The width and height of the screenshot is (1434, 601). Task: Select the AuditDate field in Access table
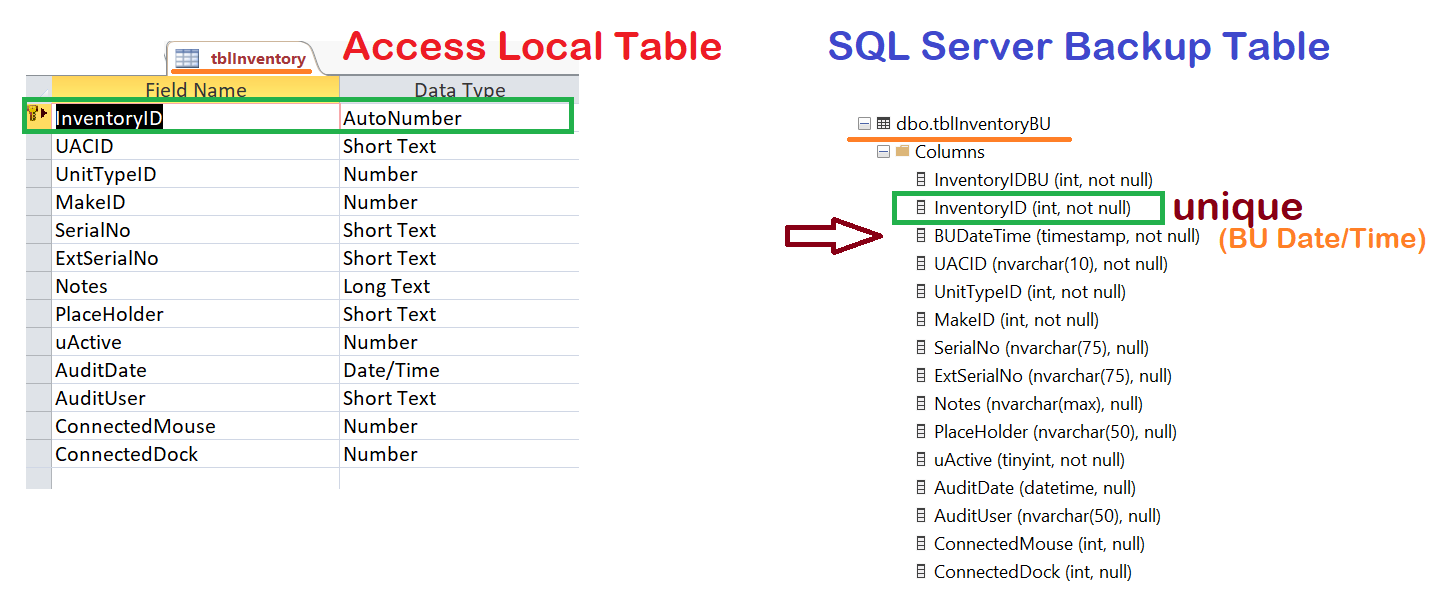(196, 370)
